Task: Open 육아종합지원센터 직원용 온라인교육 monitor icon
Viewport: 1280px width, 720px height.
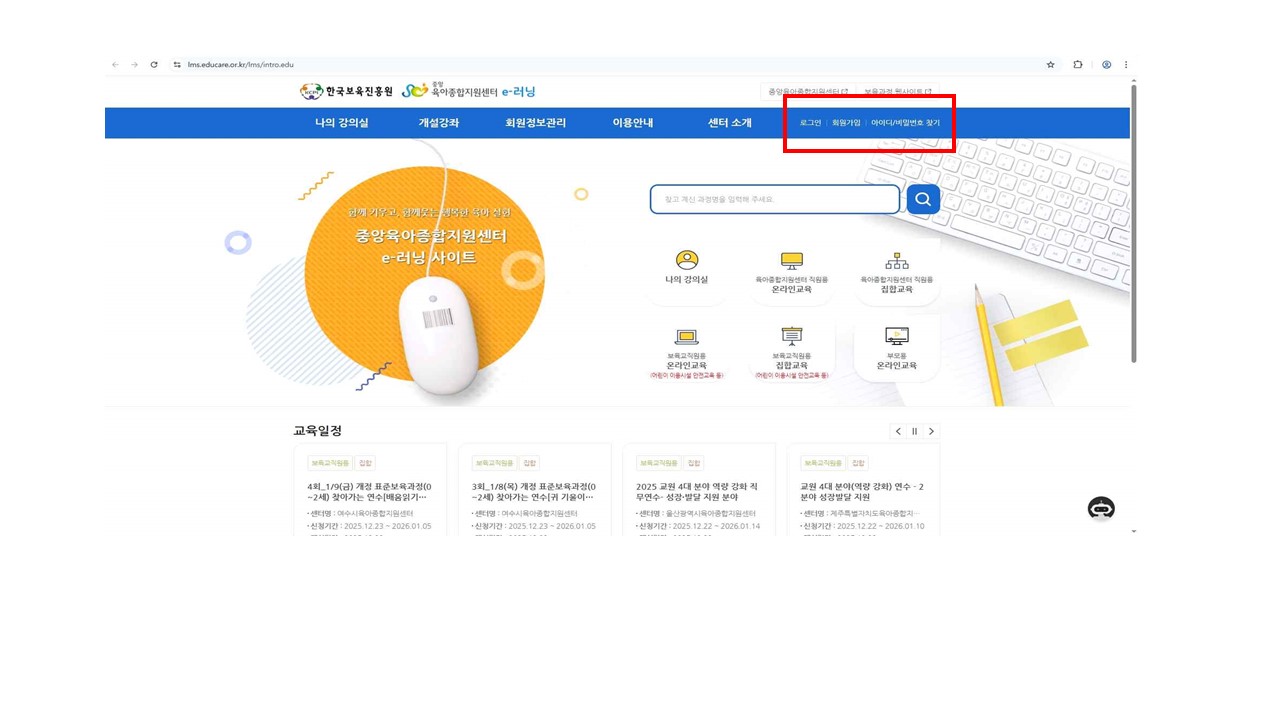Action: pos(791,262)
